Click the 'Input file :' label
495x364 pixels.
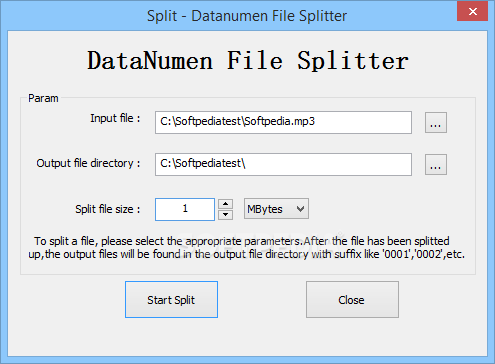click(115, 118)
